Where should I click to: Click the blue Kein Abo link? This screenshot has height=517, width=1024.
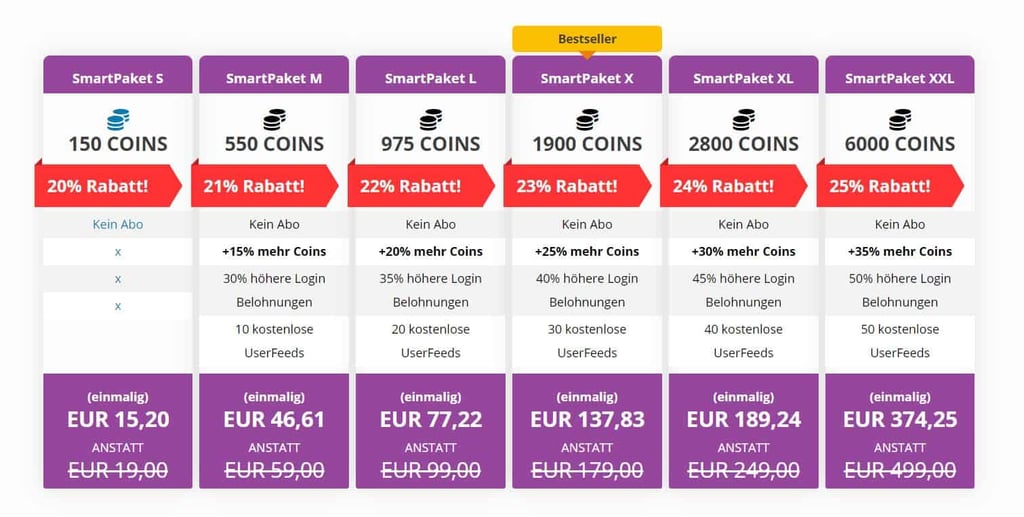[x=118, y=225]
